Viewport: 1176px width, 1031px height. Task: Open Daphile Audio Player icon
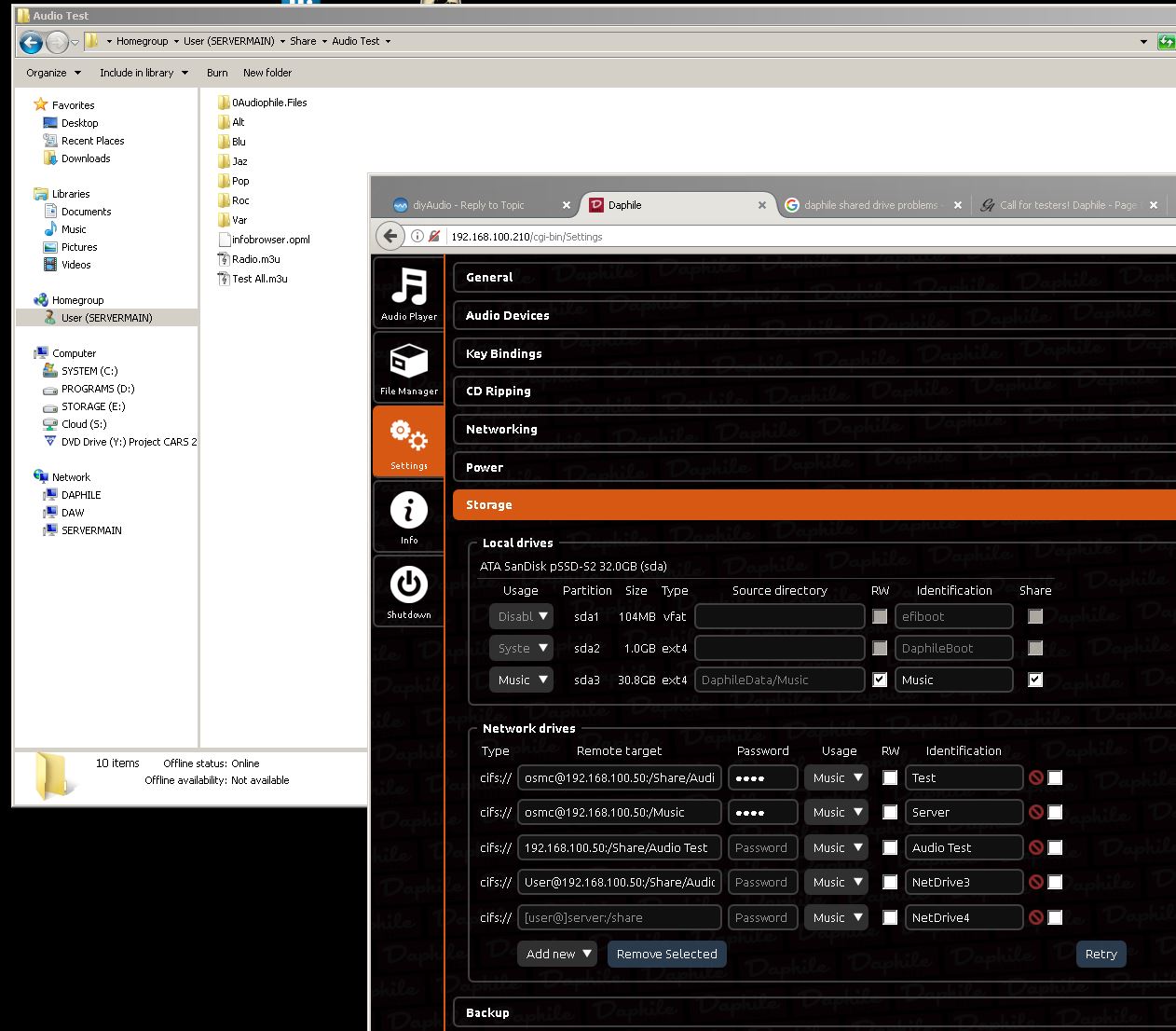(x=408, y=293)
